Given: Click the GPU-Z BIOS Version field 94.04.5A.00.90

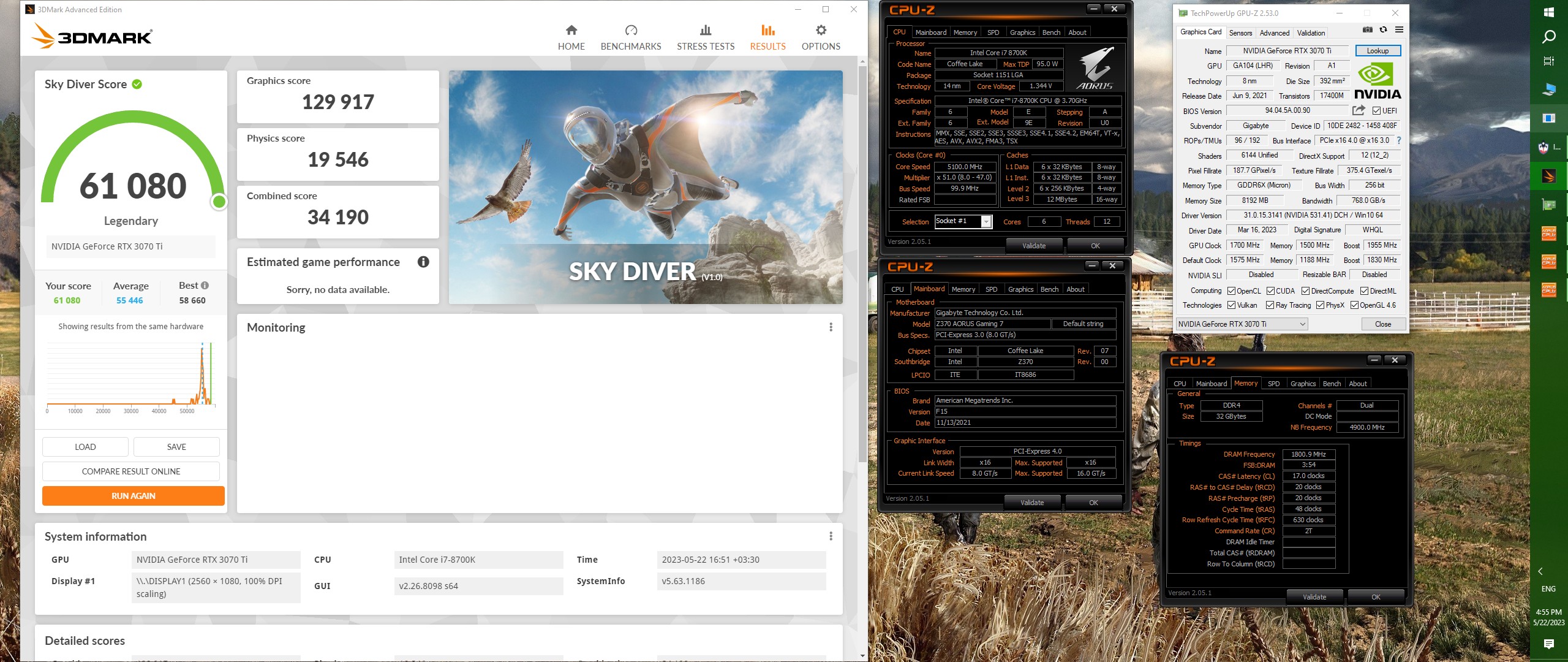Looking at the screenshot, I should 1287,111.
